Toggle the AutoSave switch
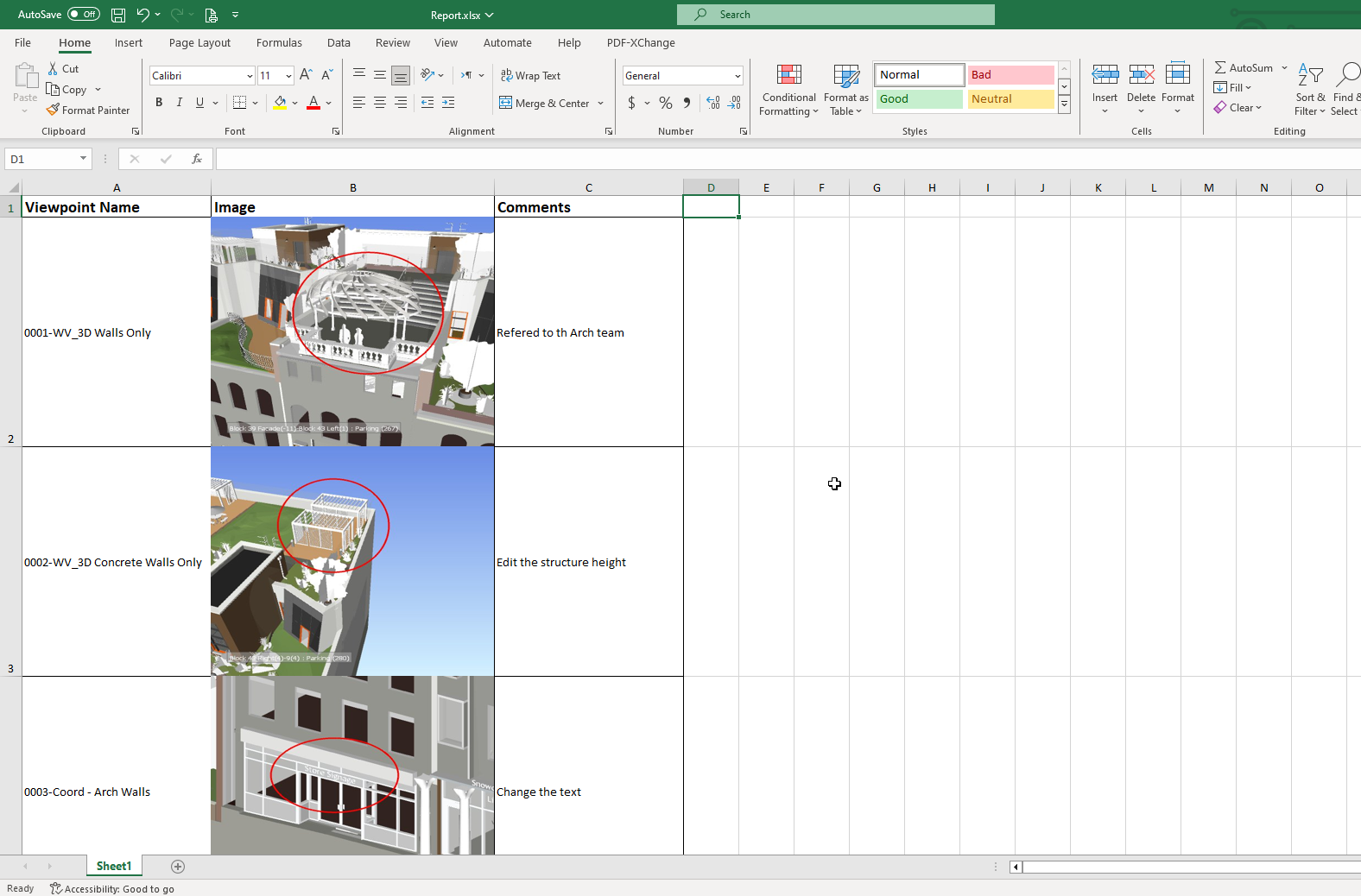The image size is (1361, 896). [x=84, y=15]
